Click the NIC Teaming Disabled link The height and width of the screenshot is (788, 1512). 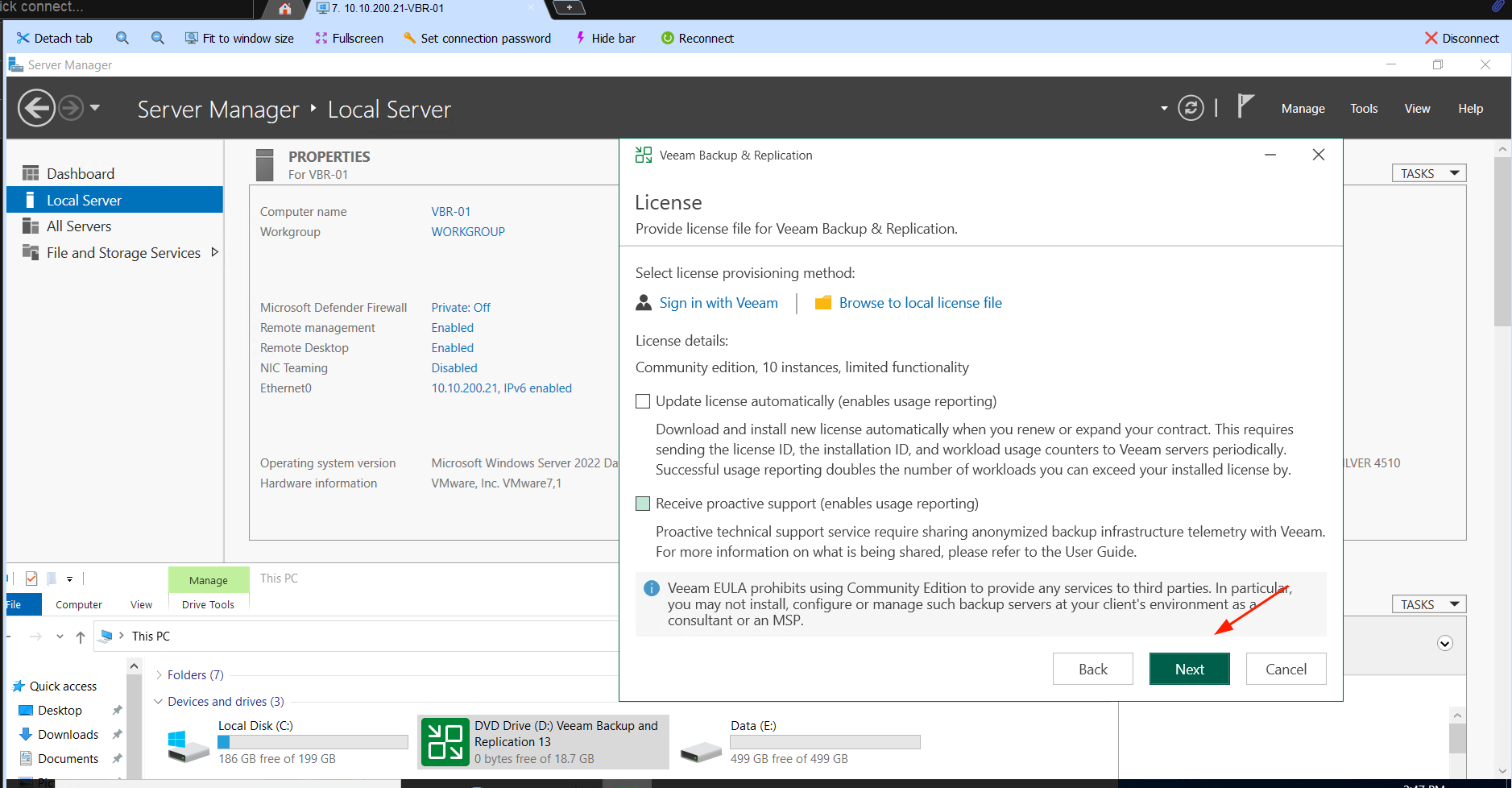(x=454, y=368)
